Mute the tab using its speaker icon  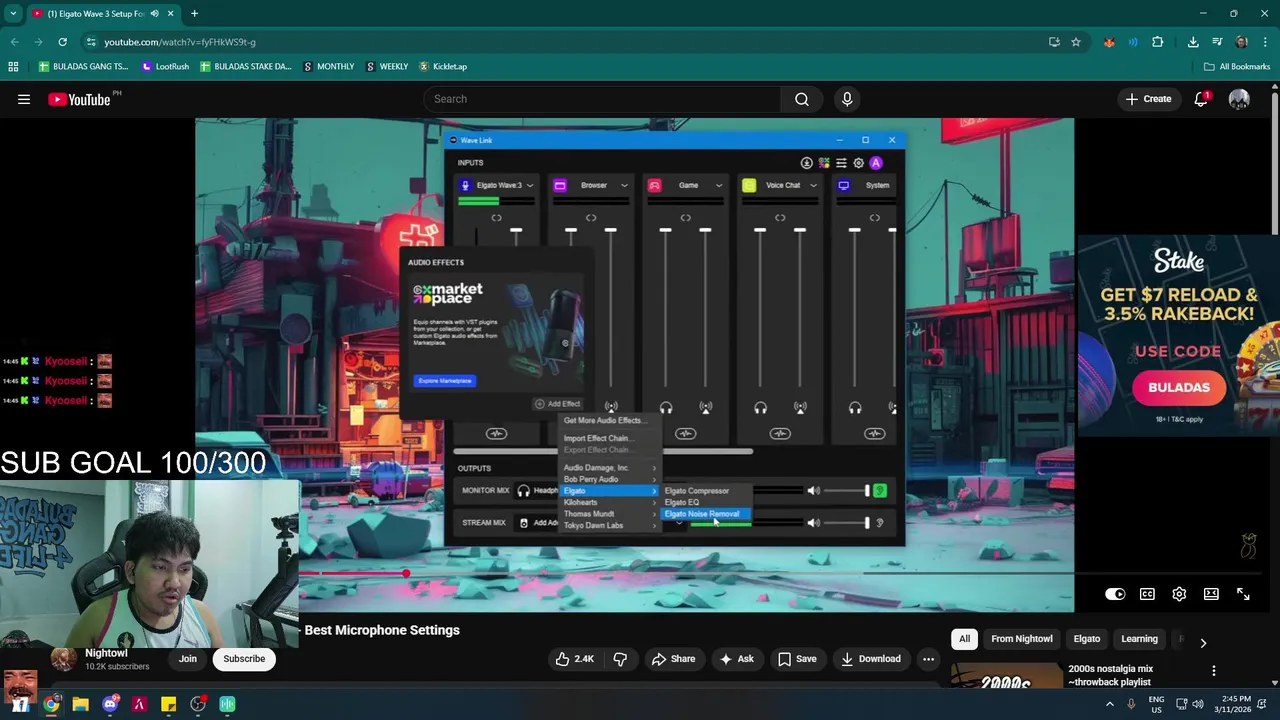tap(154, 13)
